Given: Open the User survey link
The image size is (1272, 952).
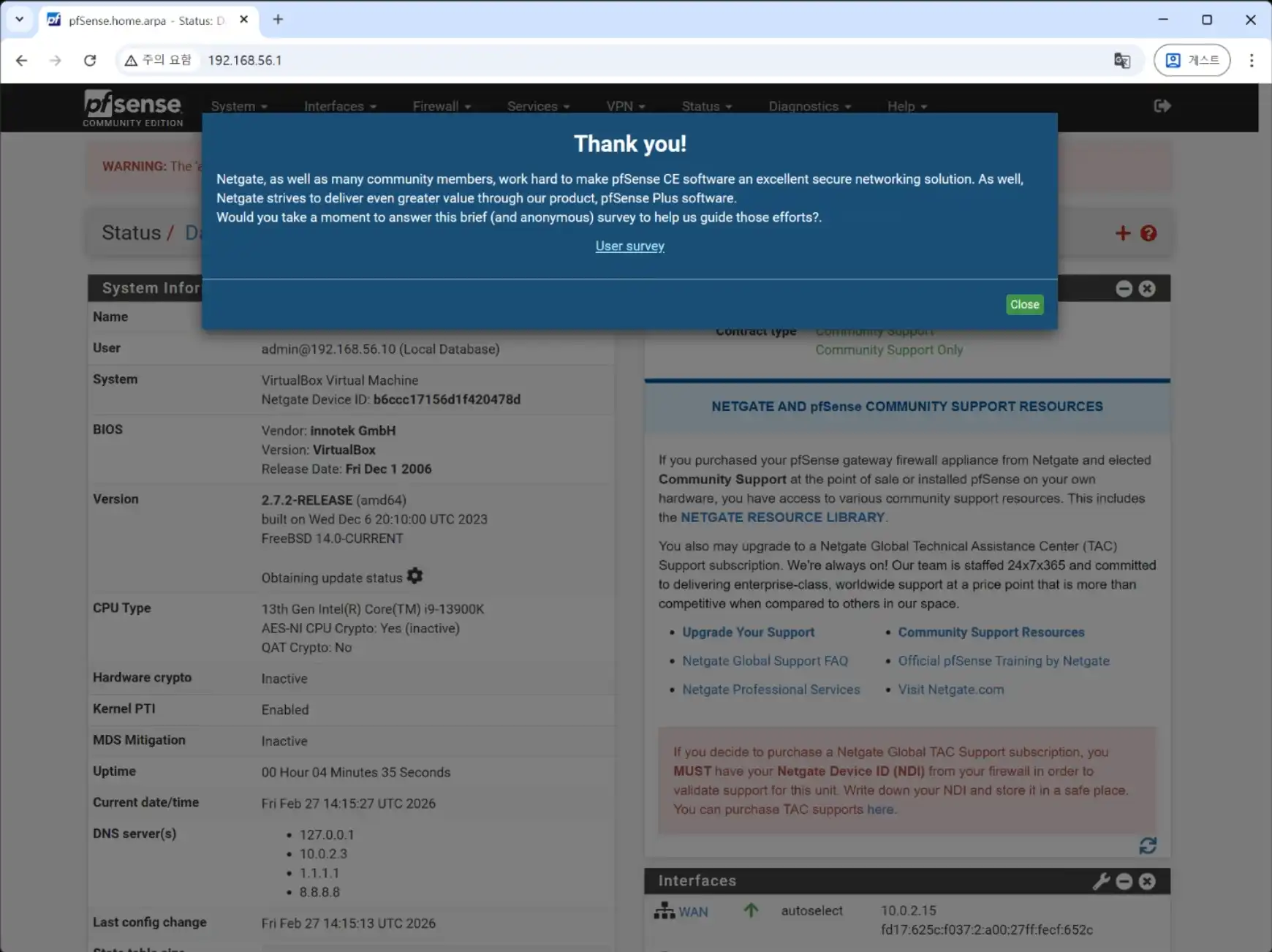Looking at the screenshot, I should (629, 246).
